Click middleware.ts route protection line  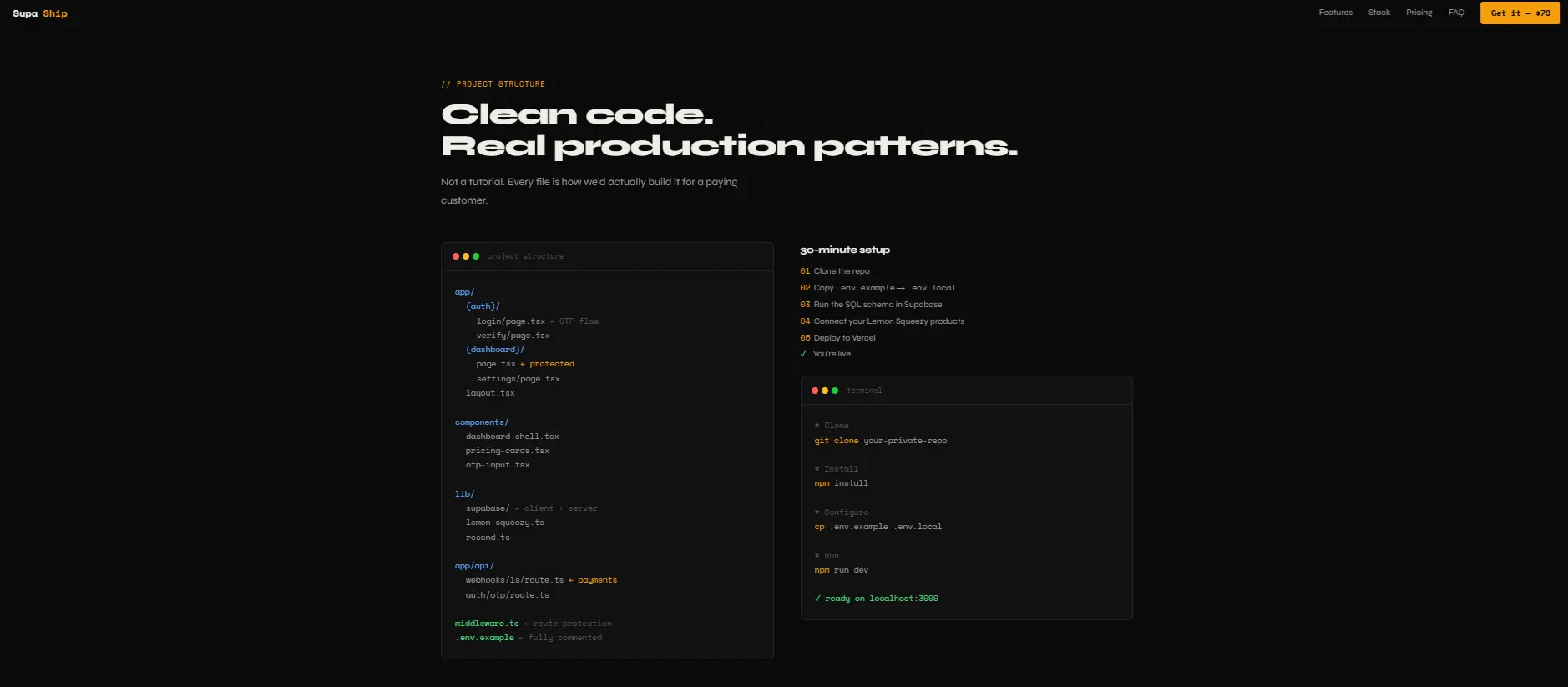[x=533, y=624]
